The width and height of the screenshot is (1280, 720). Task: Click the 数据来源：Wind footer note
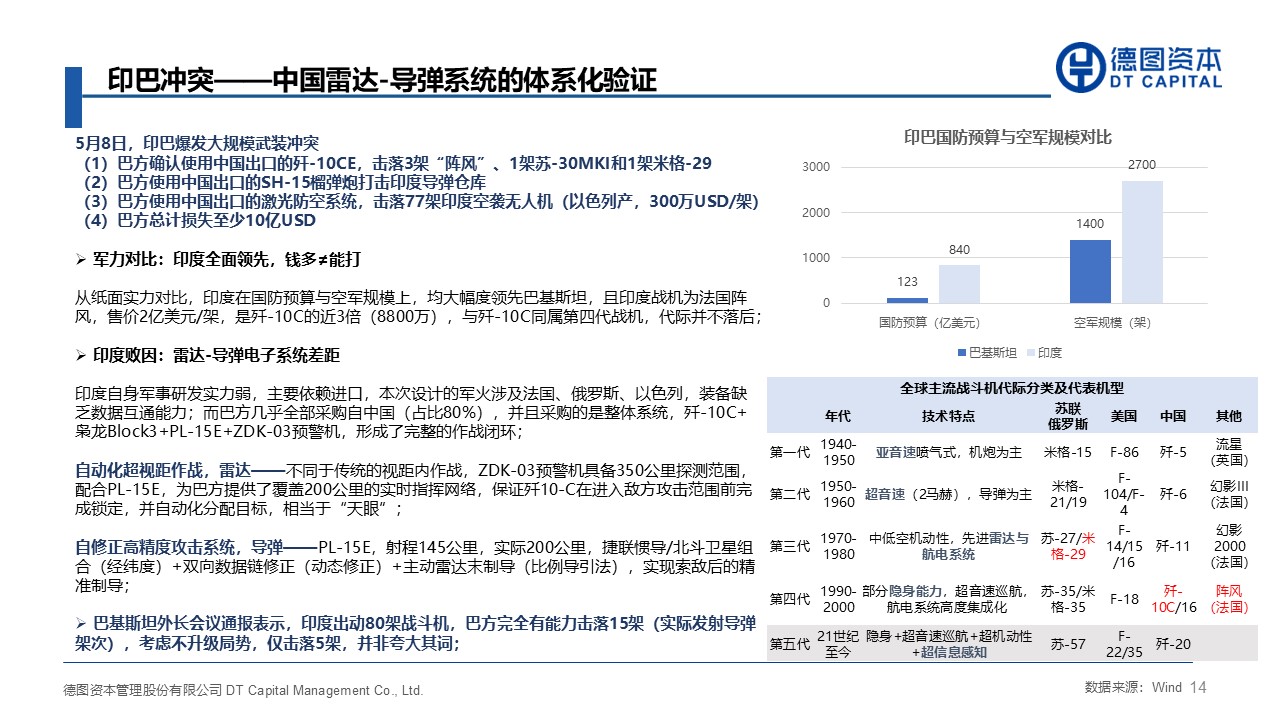pos(1133,688)
